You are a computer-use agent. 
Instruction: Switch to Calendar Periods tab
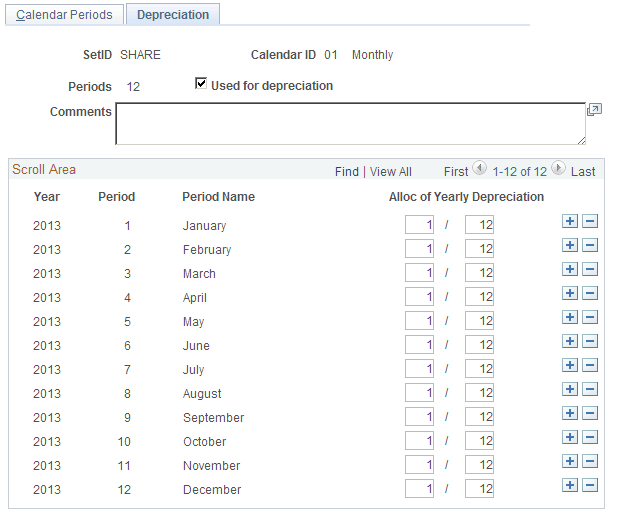pyautogui.click(x=65, y=15)
